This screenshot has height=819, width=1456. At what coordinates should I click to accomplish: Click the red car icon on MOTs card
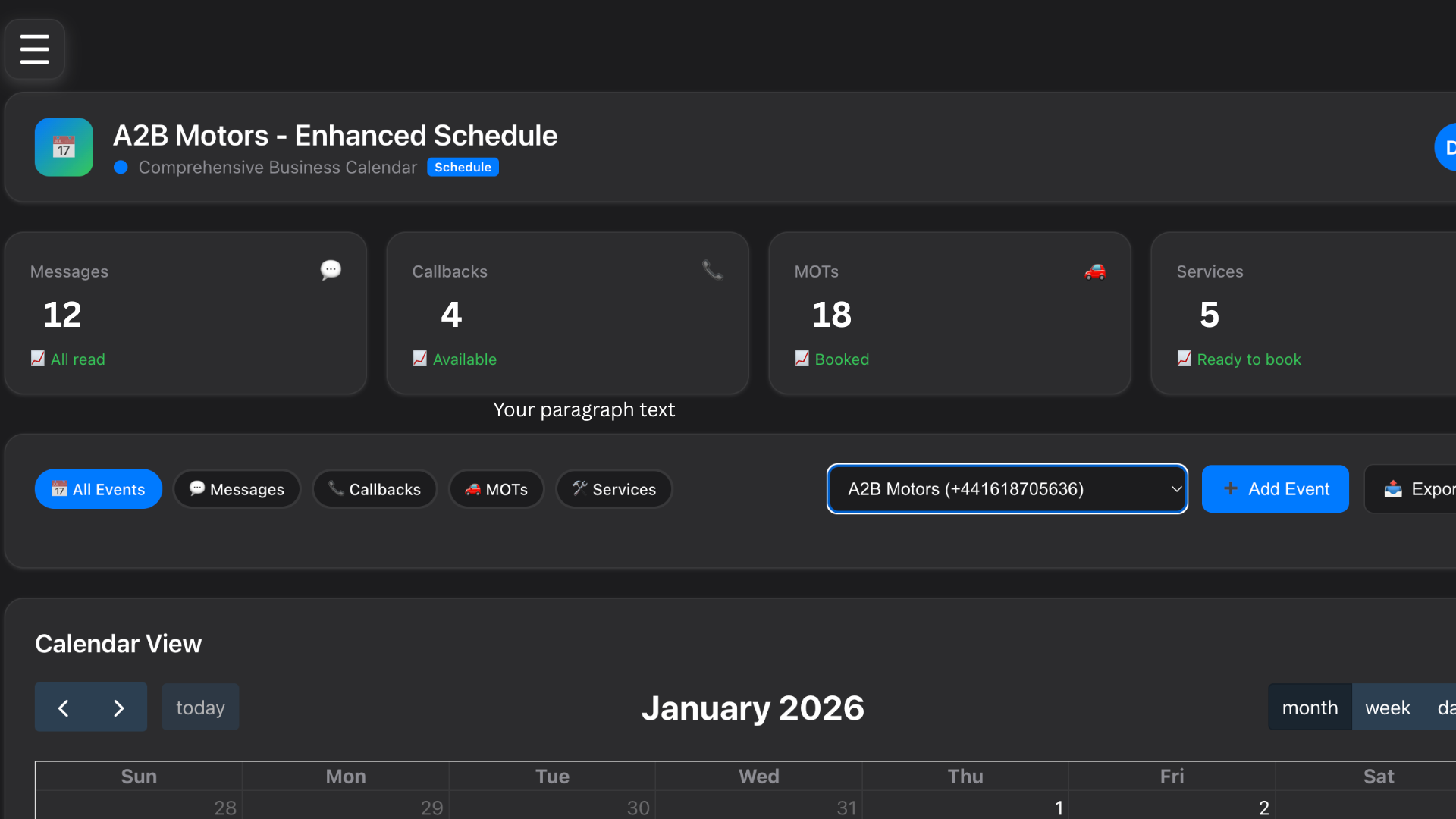(x=1094, y=271)
